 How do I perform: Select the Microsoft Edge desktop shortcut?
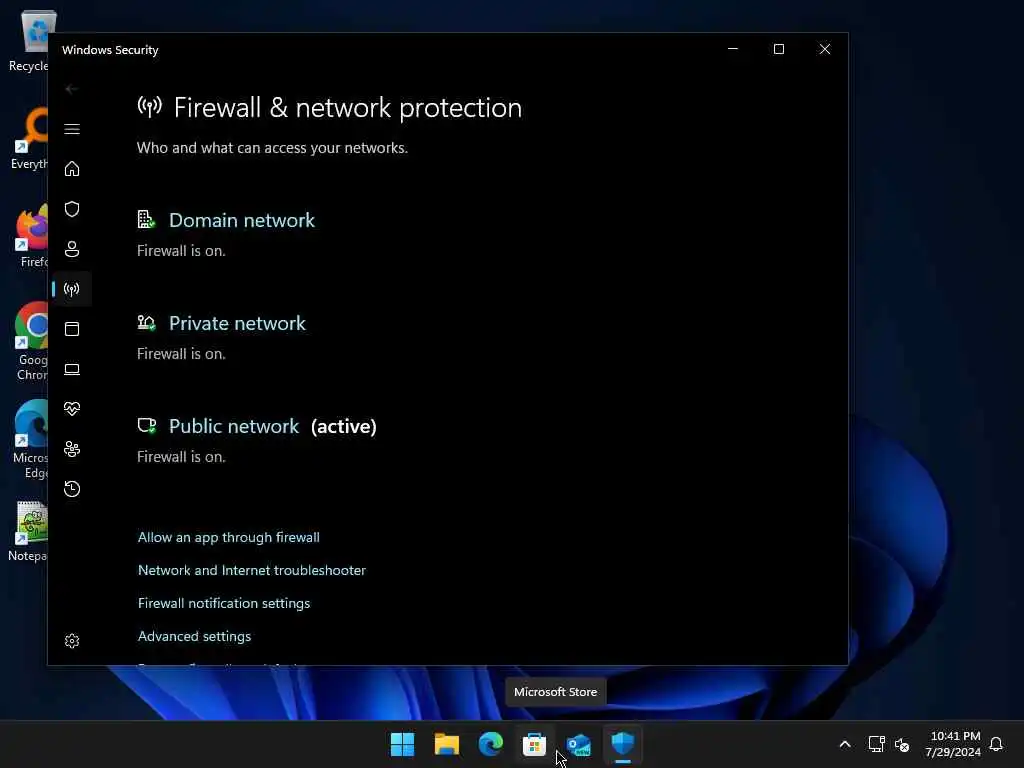point(29,440)
